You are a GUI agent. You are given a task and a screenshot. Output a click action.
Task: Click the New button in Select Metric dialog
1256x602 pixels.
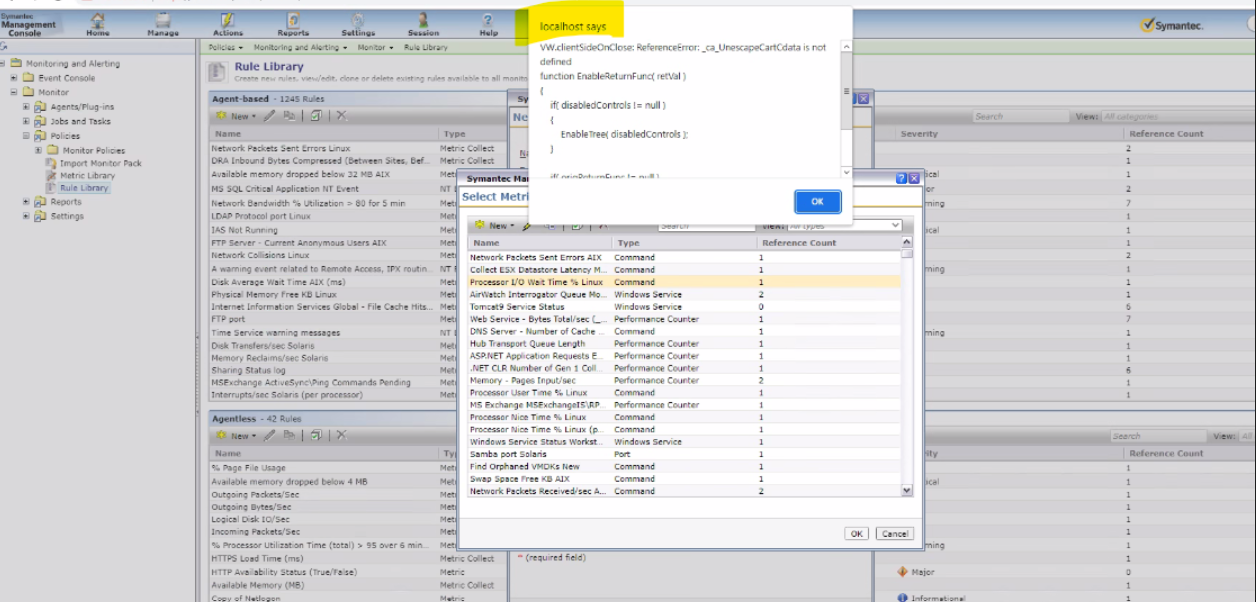coord(494,226)
